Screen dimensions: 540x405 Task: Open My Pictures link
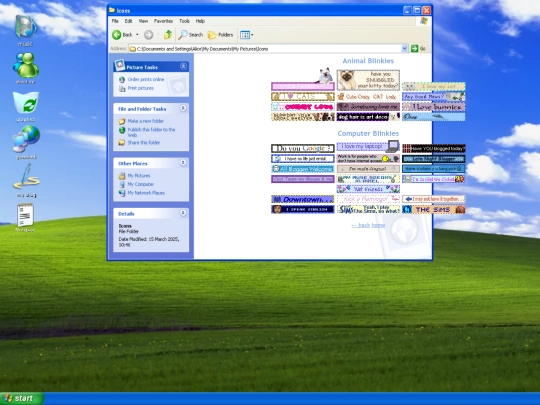[139, 176]
